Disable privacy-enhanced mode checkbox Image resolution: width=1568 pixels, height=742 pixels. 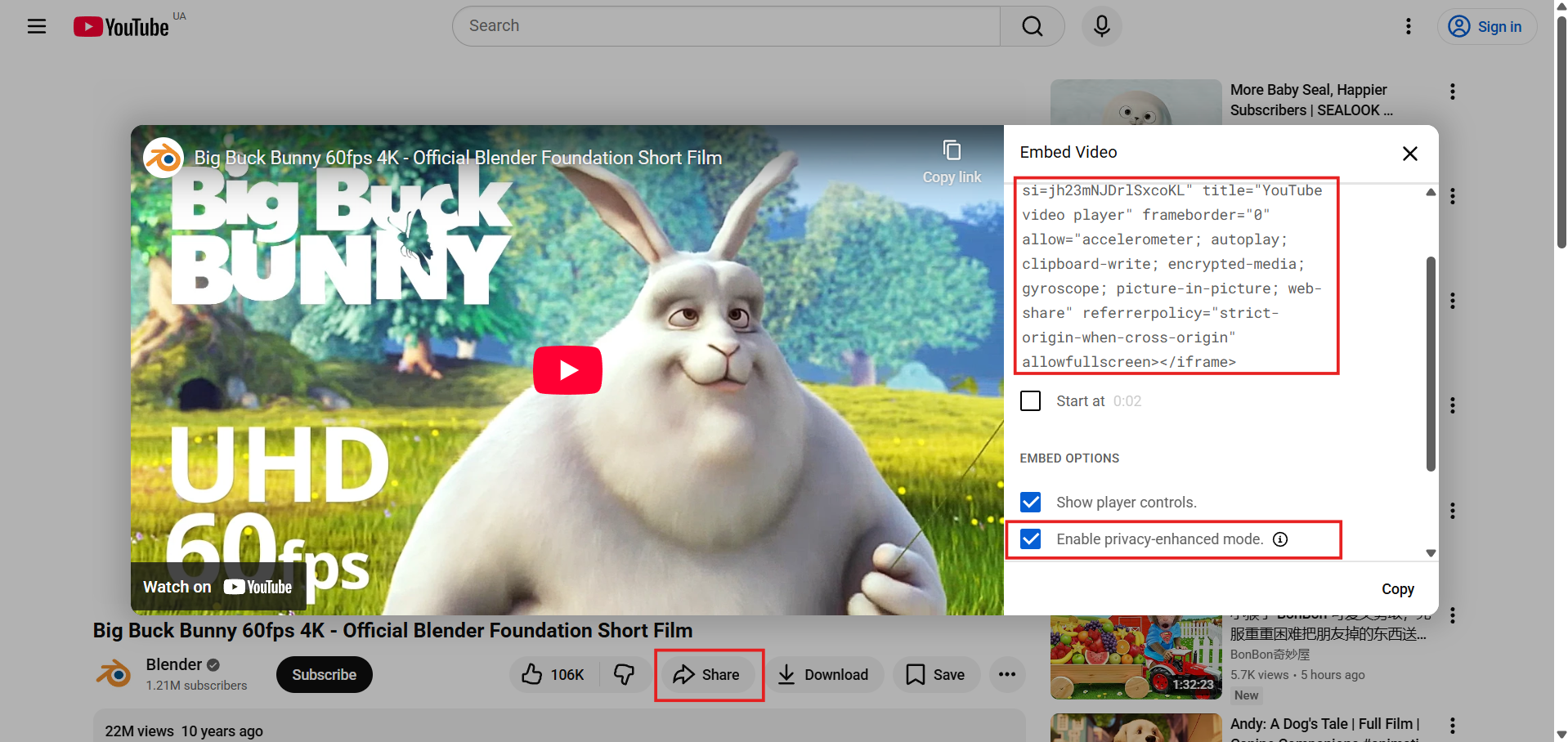(1031, 539)
